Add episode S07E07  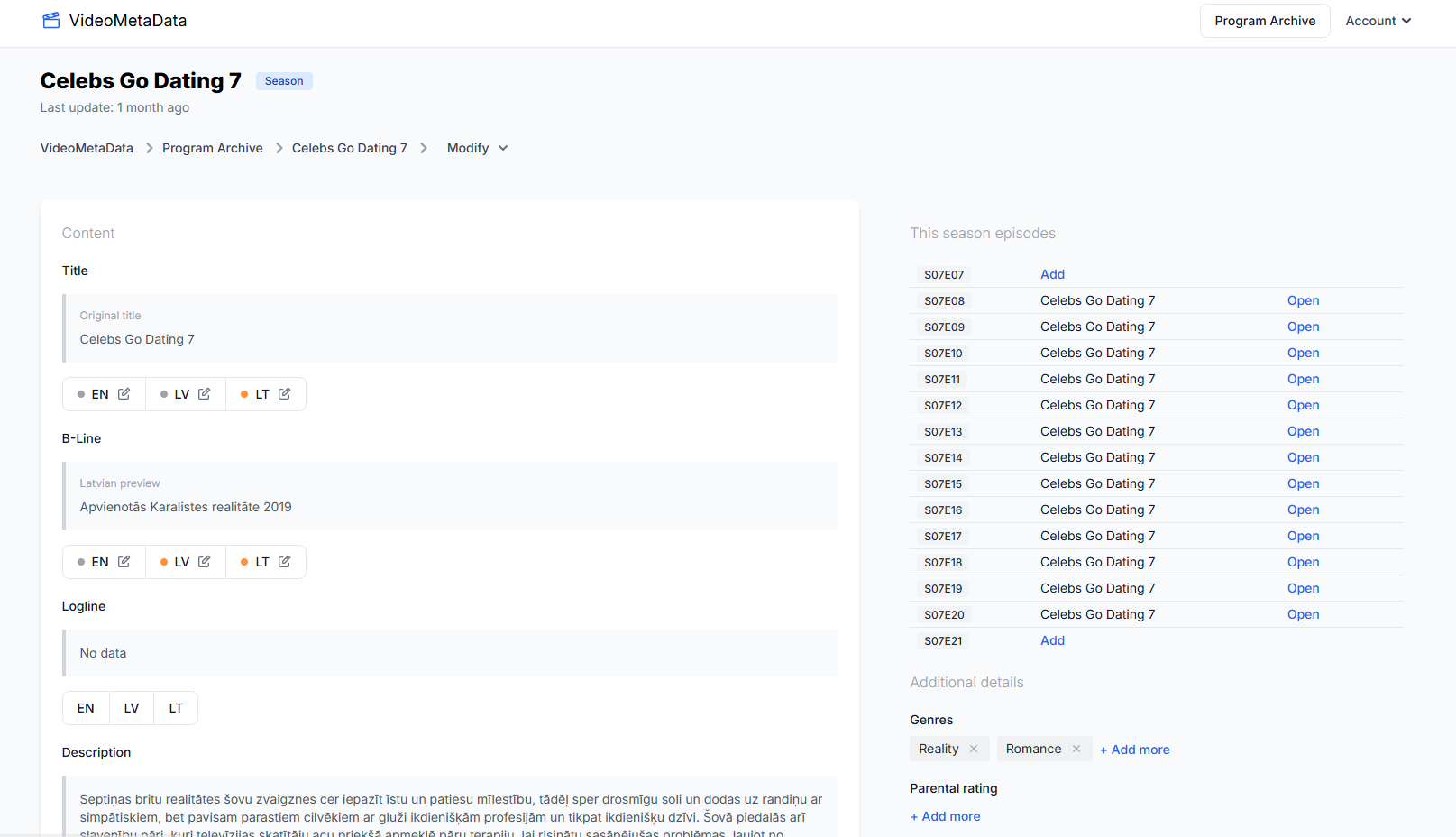pos(1052,273)
